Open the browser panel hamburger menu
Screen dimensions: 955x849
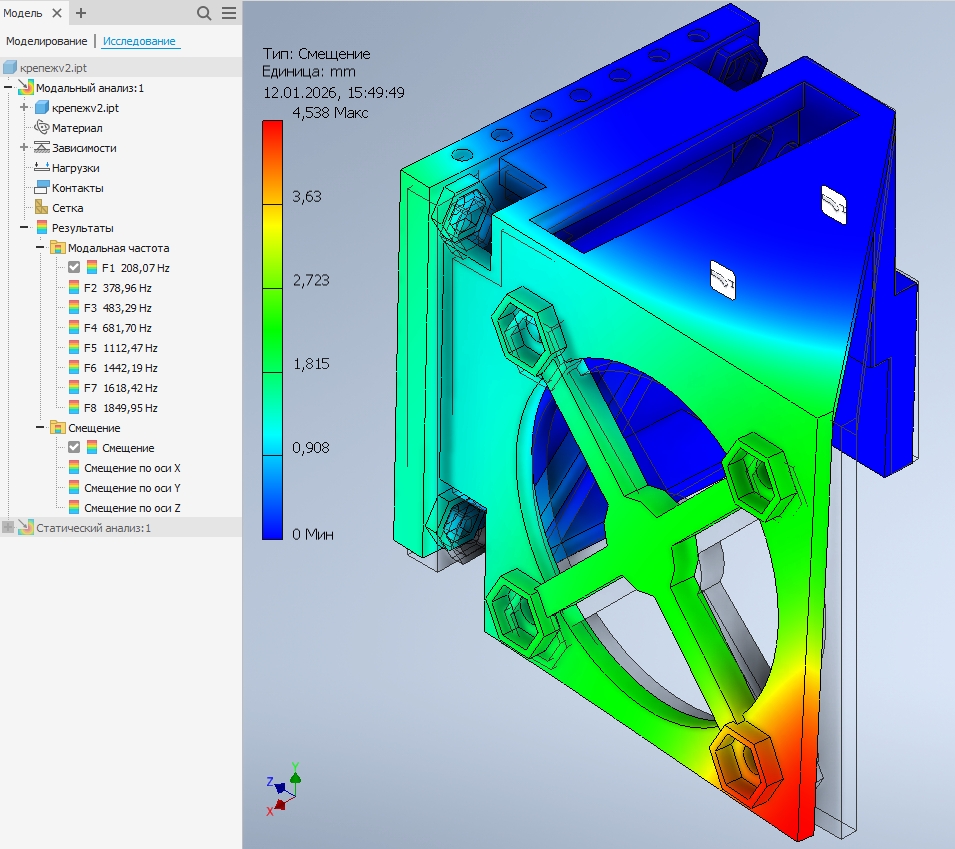click(x=229, y=13)
